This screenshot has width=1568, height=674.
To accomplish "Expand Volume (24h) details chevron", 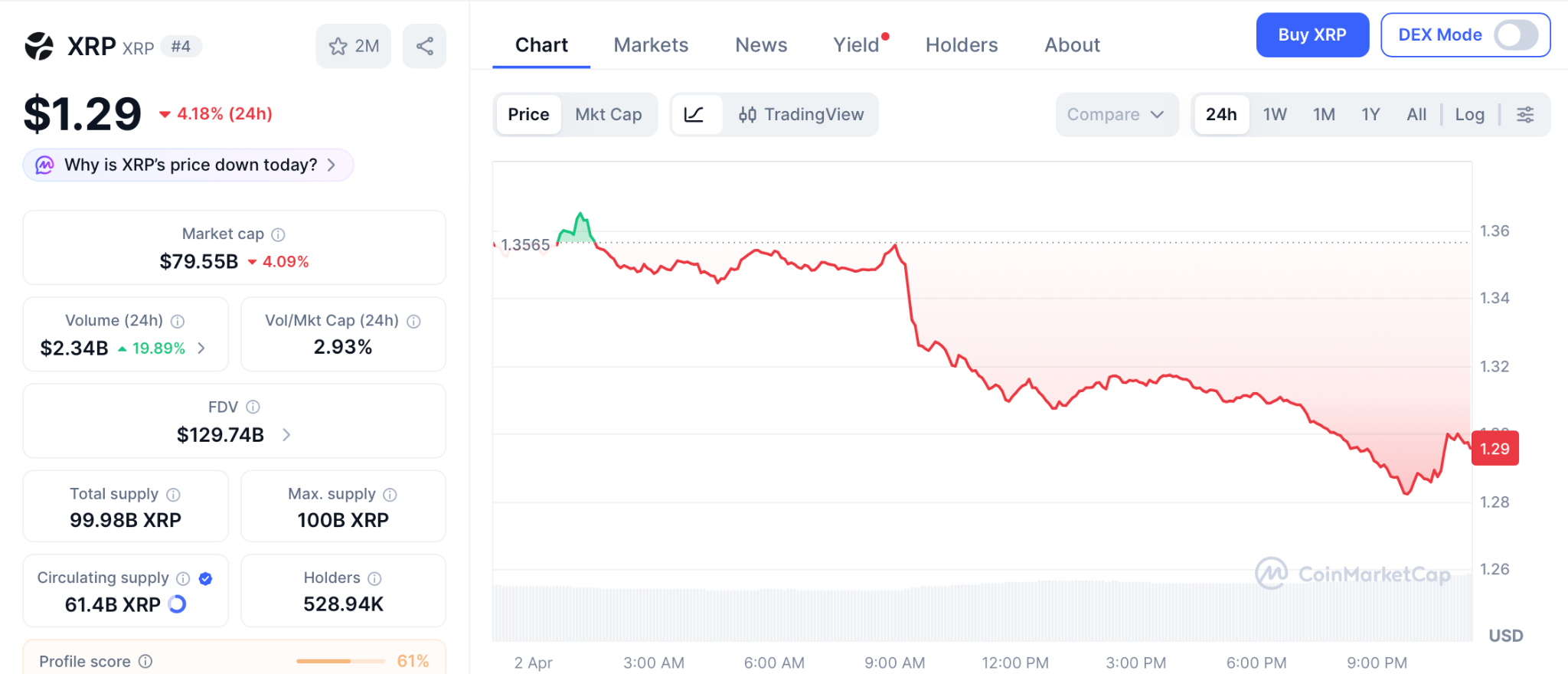I will point(201,348).
